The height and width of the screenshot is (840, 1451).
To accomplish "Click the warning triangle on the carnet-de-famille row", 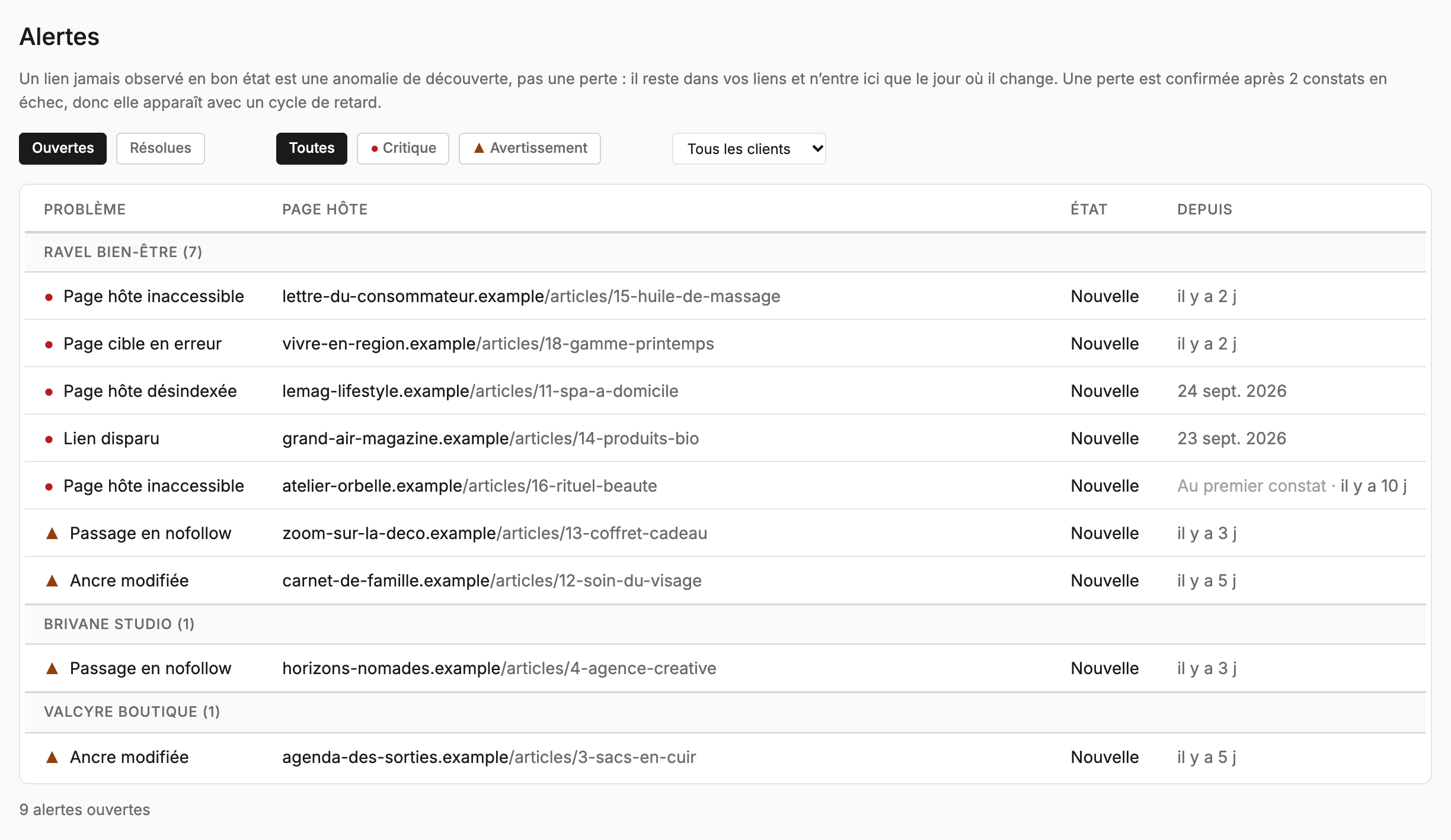I will pos(52,581).
